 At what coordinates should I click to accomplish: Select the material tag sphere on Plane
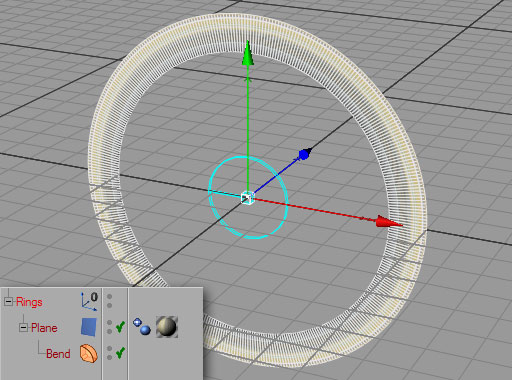(x=167, y=327)
